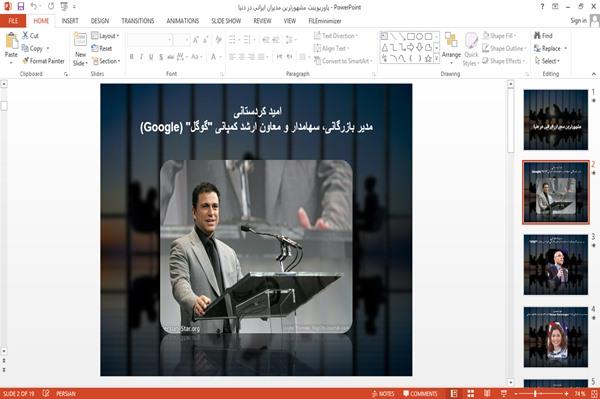Click the spell check status icon

point(46,394)
